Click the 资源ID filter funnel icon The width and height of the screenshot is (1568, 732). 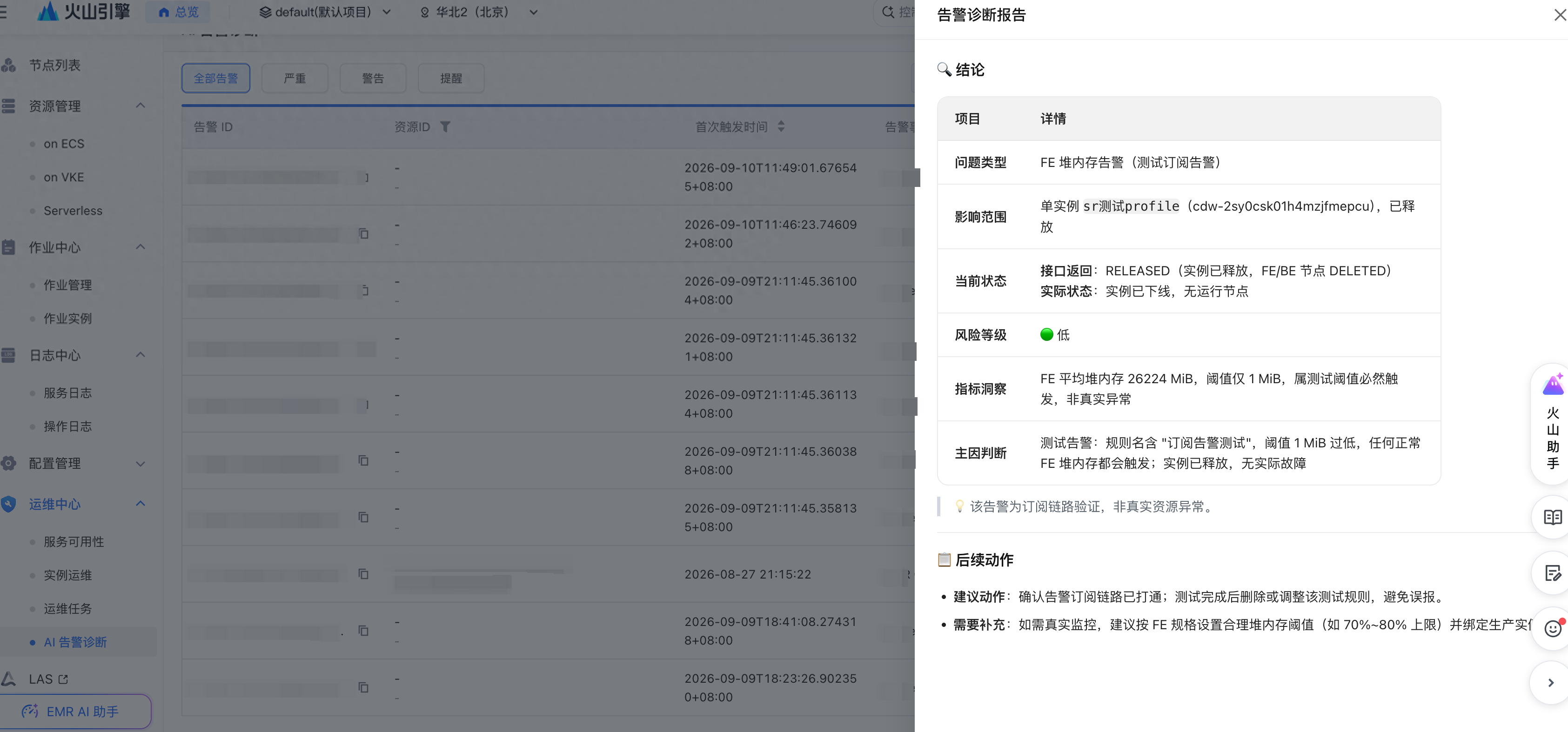pos(446,126)
